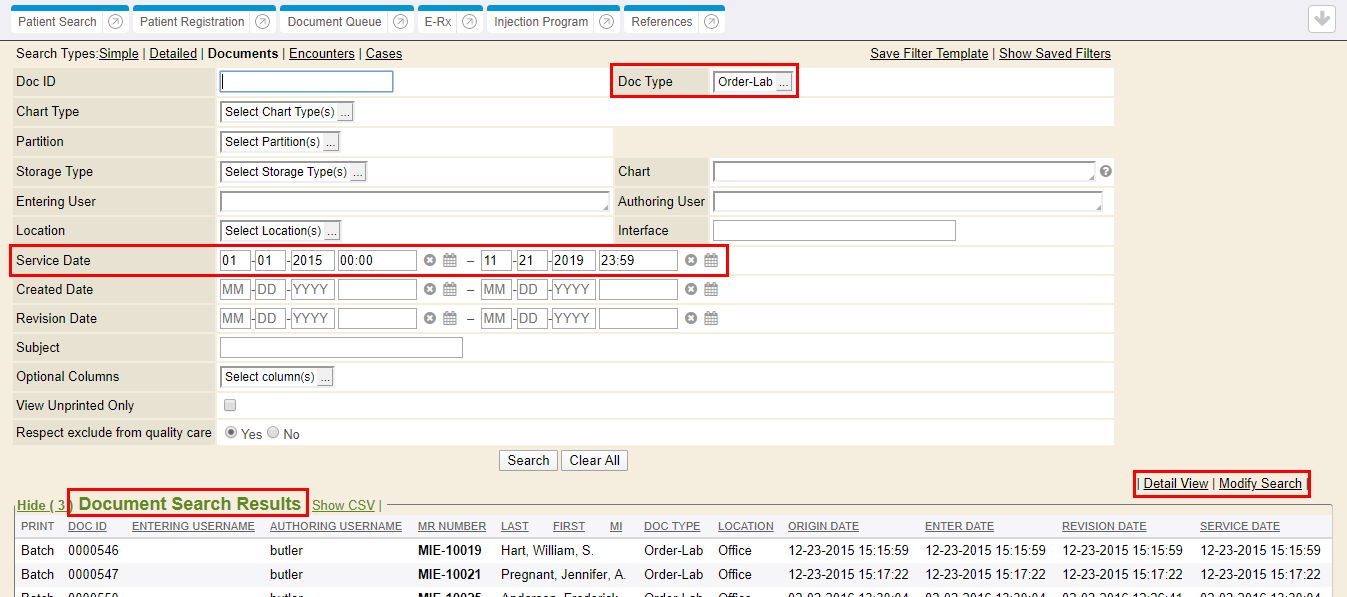Click the down arrow button at top right
Screen dimensions: 1347x597
tap(1321, 19)
